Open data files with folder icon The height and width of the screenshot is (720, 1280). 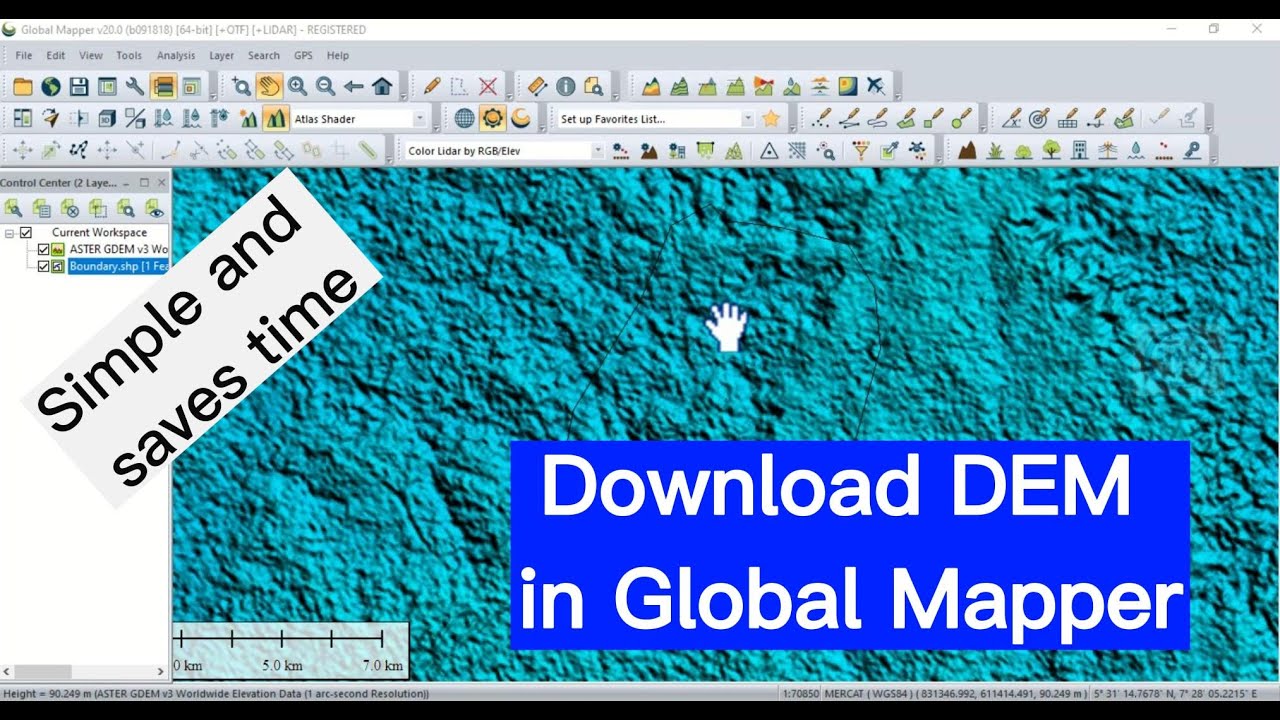pyautogui.click(x=22, y=86)
